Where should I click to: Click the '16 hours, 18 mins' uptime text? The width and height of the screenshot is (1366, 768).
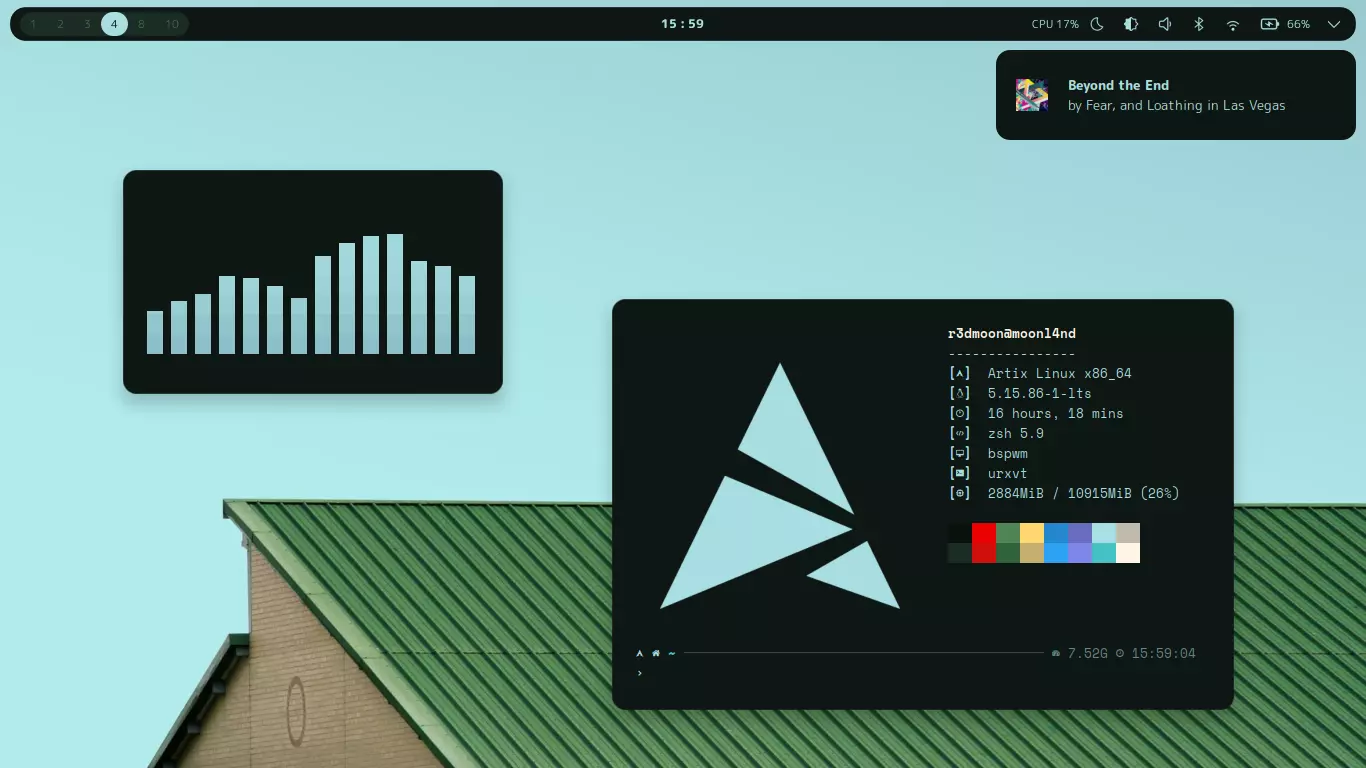[x=1056, y=413]
